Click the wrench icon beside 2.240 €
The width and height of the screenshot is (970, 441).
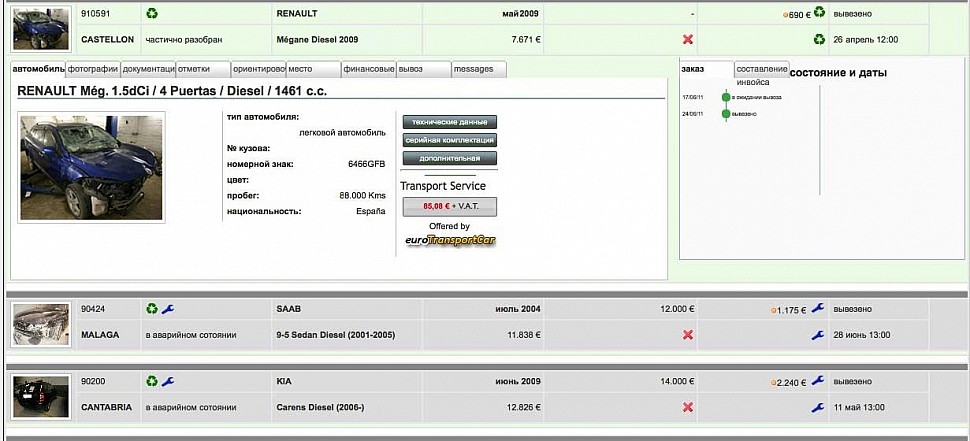(x=818, y=381)
